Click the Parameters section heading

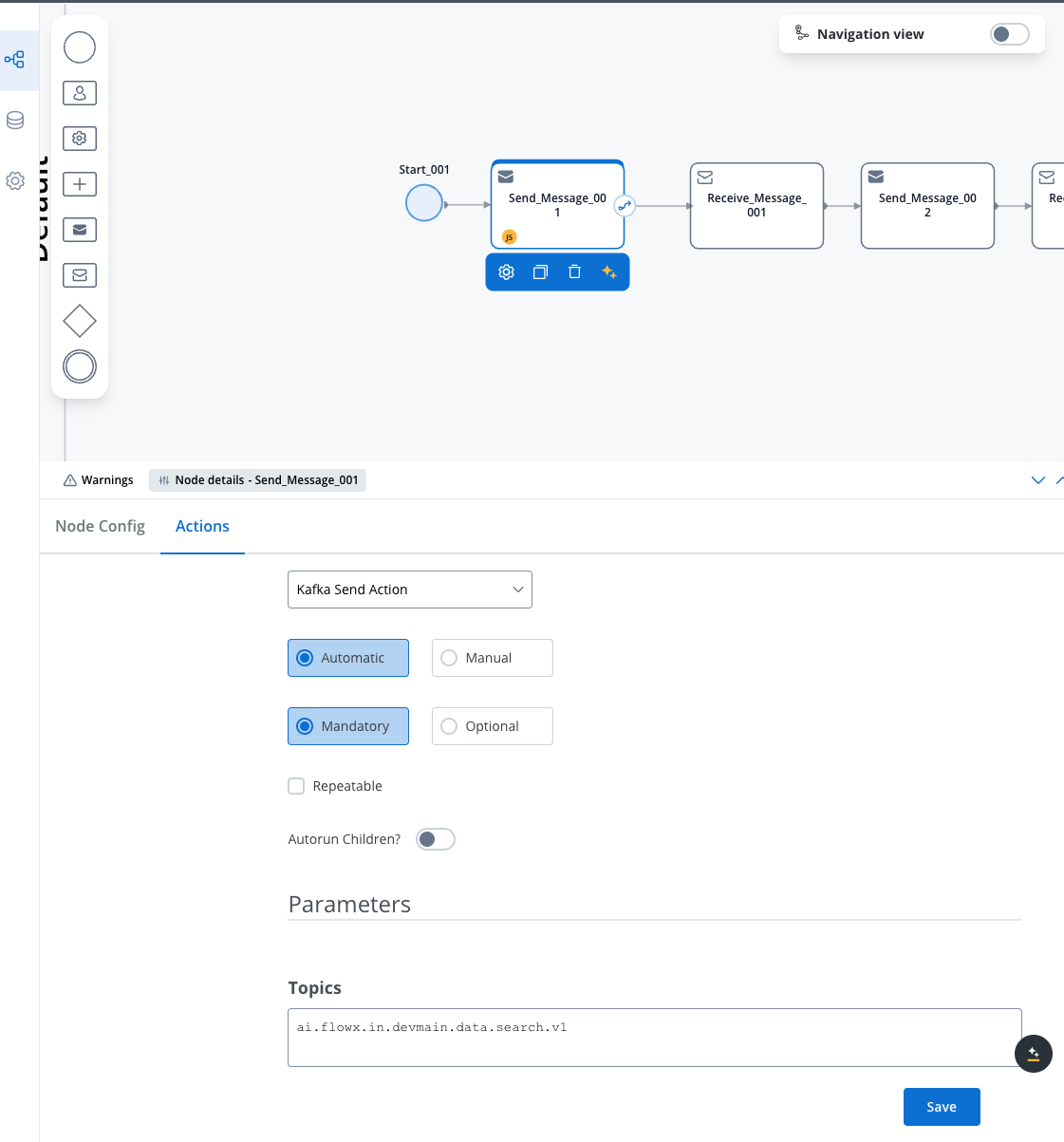tap(349, 905)
